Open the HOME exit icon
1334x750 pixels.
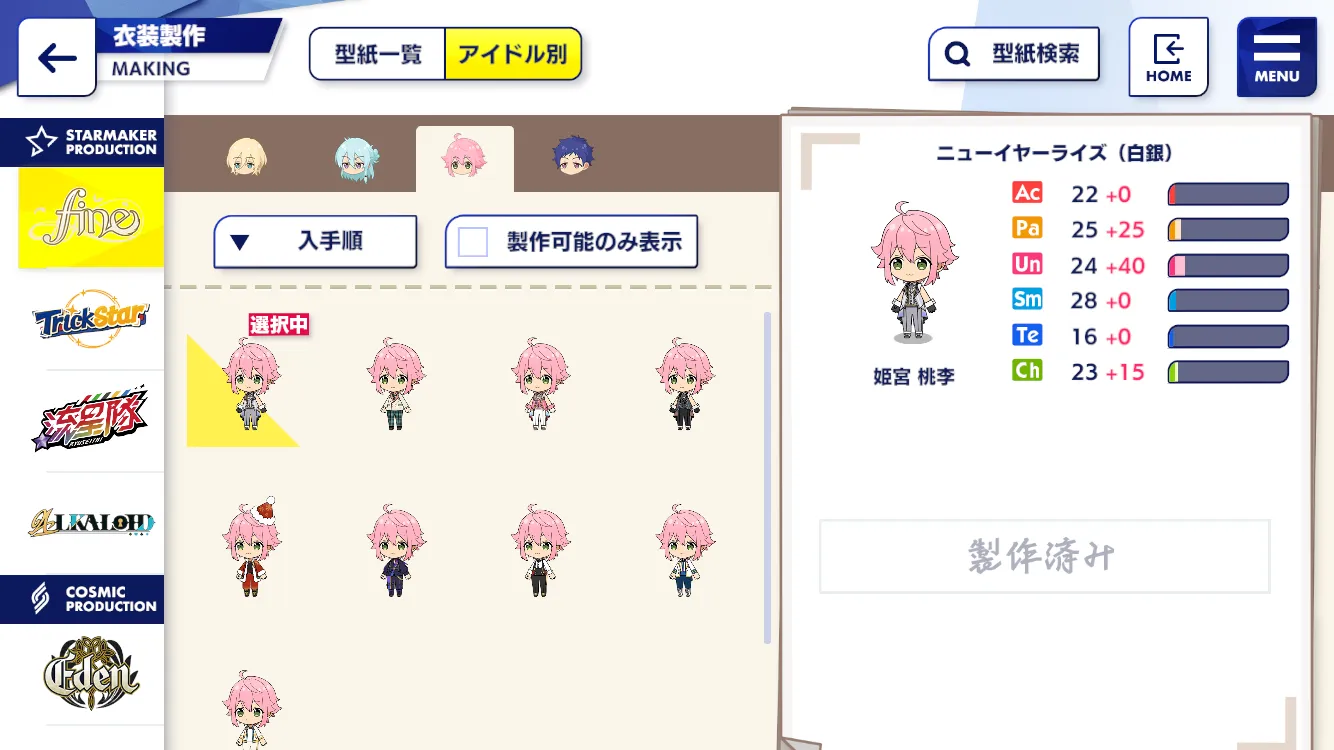(1168, 57)
